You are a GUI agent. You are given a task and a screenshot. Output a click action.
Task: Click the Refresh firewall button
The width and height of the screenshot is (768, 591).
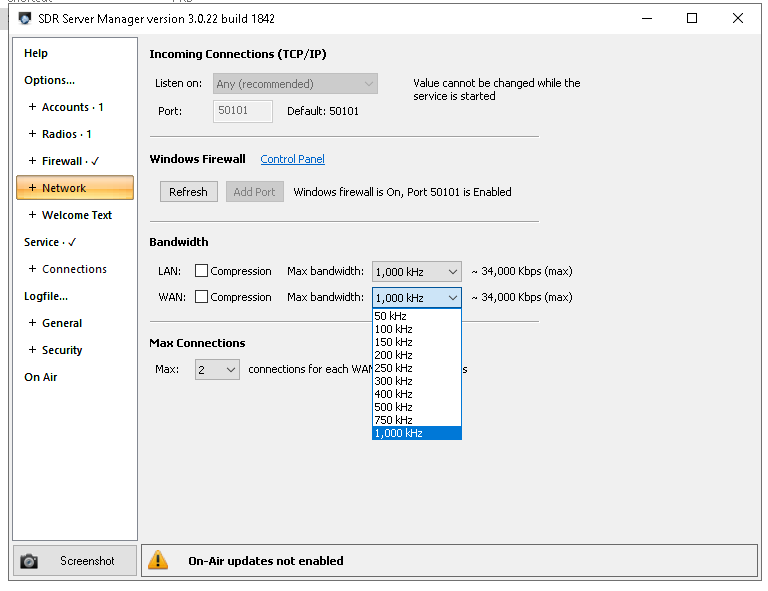pyautogui.click(x=188, y=192)
